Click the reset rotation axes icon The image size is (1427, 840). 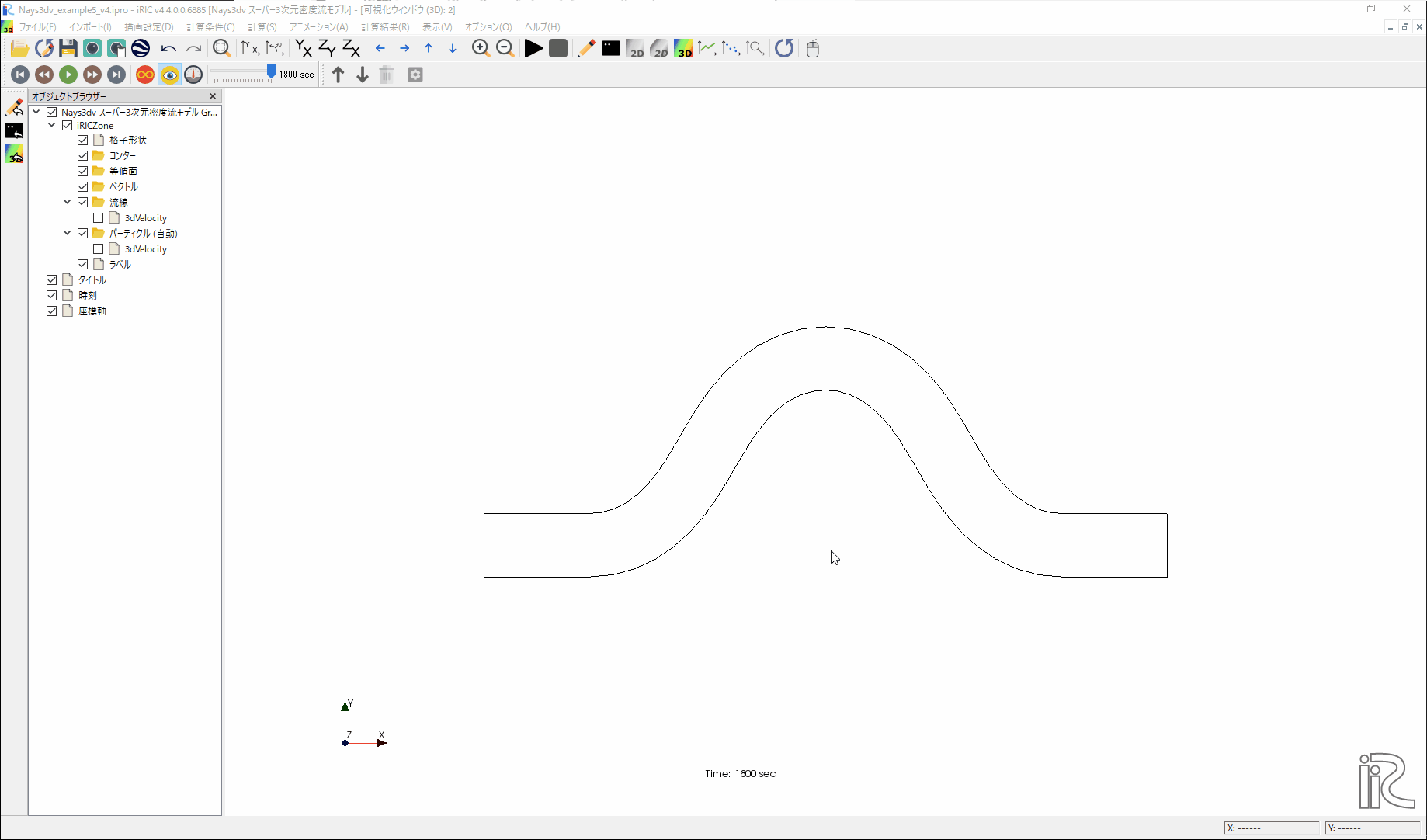click(250, 48)
